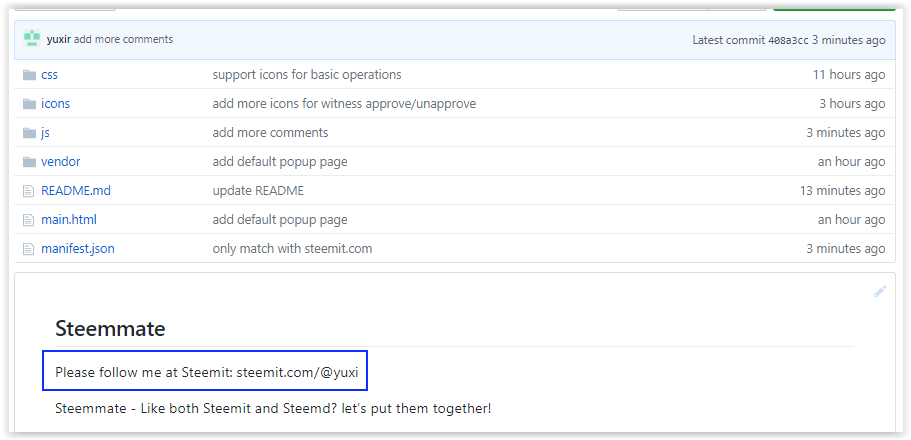The image size is (911, 440).
Task: Click the '3 hours ago' timestamp
Action: pos(852,104)
